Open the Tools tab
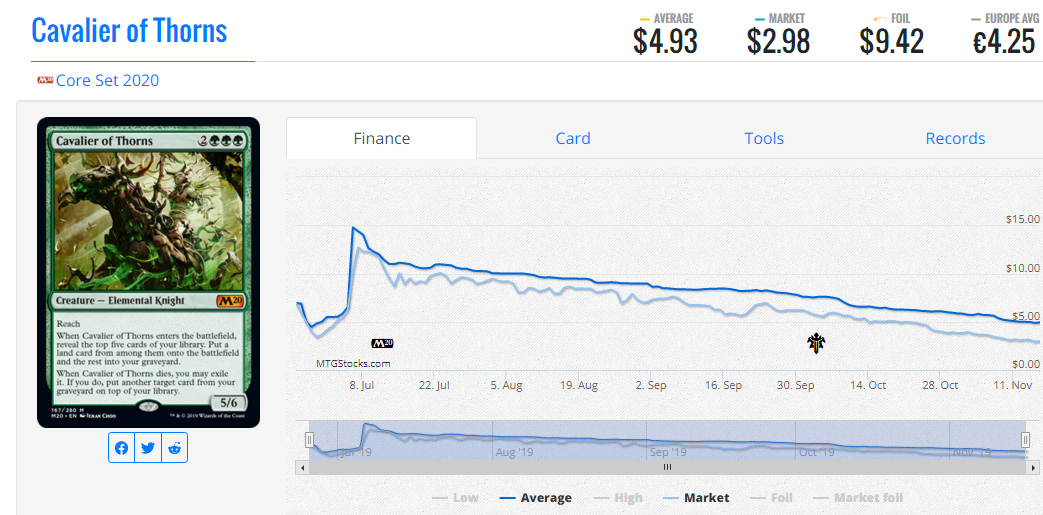1043x515 pixels. point(764,138)
